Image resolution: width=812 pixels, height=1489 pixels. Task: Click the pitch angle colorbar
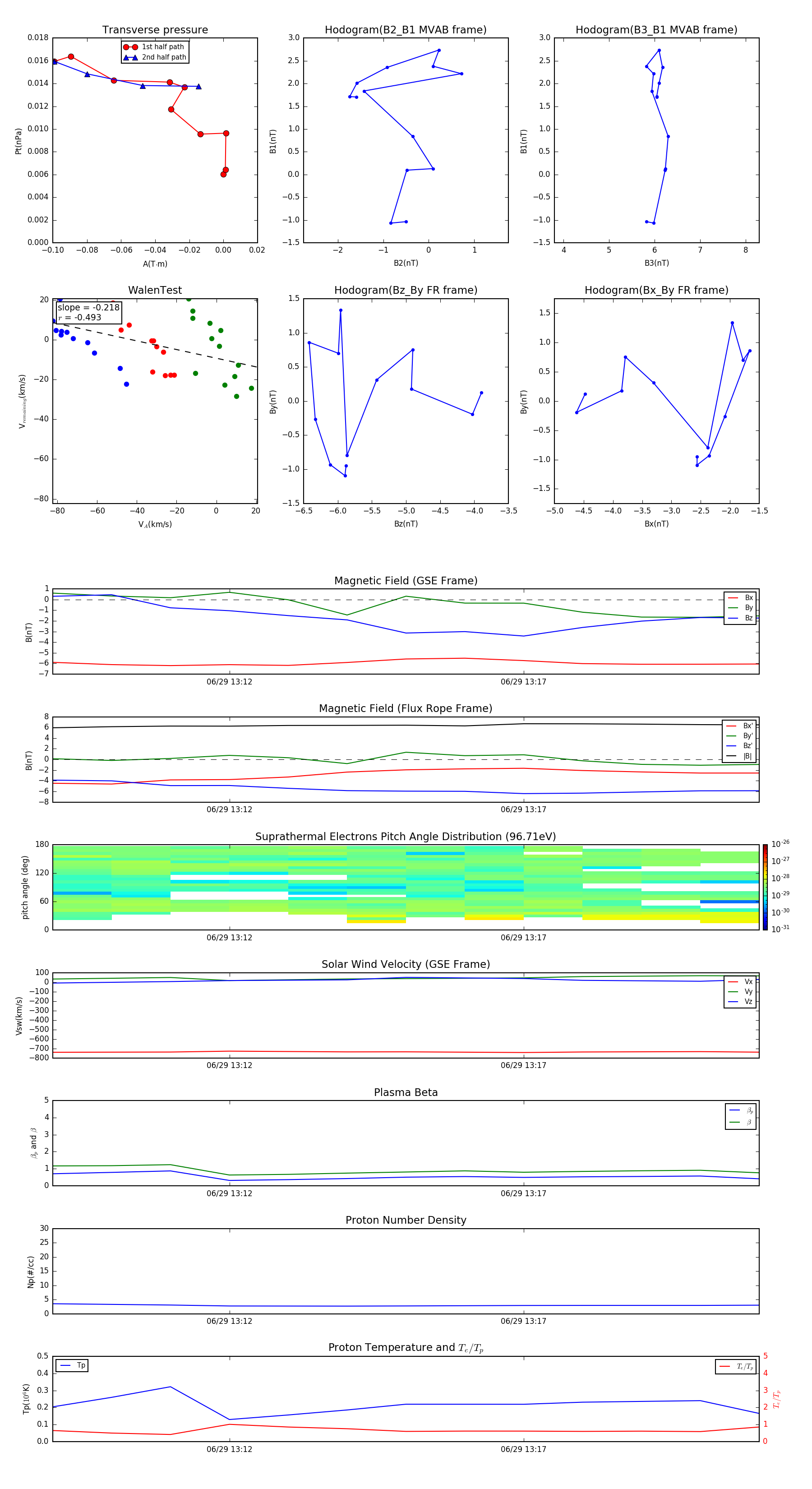[x=765, y=887]
